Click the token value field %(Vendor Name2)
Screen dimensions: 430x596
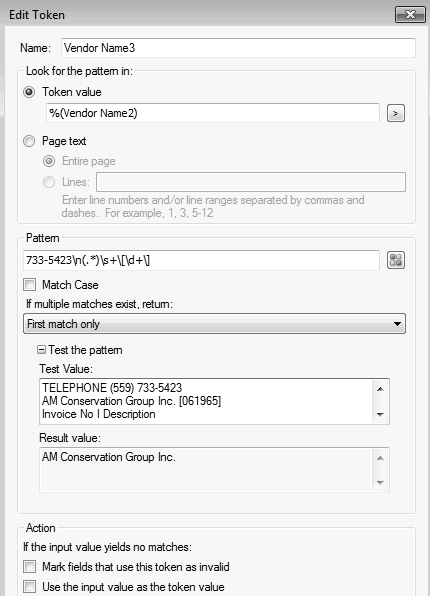tap(213, 113)
